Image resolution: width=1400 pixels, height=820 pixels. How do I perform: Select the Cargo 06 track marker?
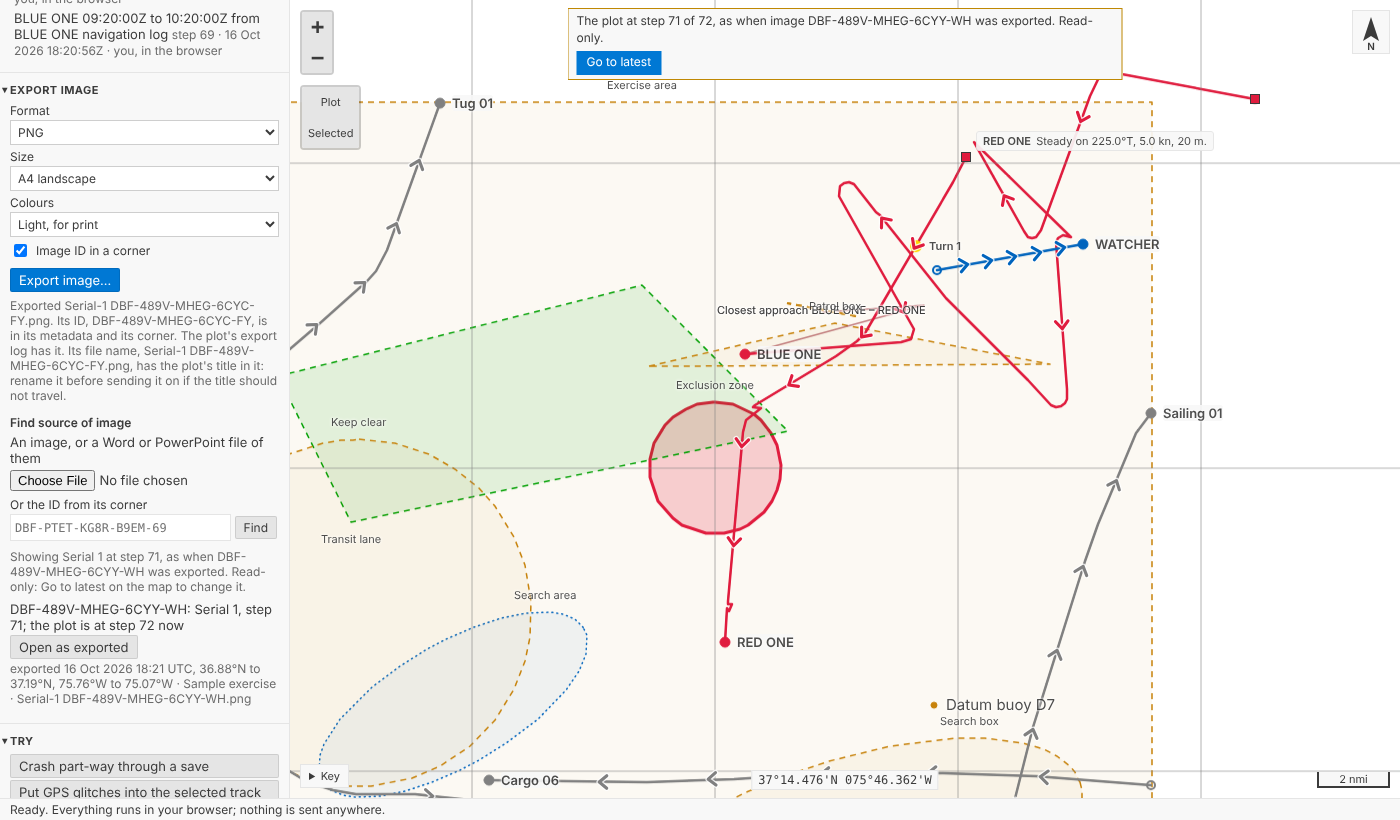click(x=489, y=780)
